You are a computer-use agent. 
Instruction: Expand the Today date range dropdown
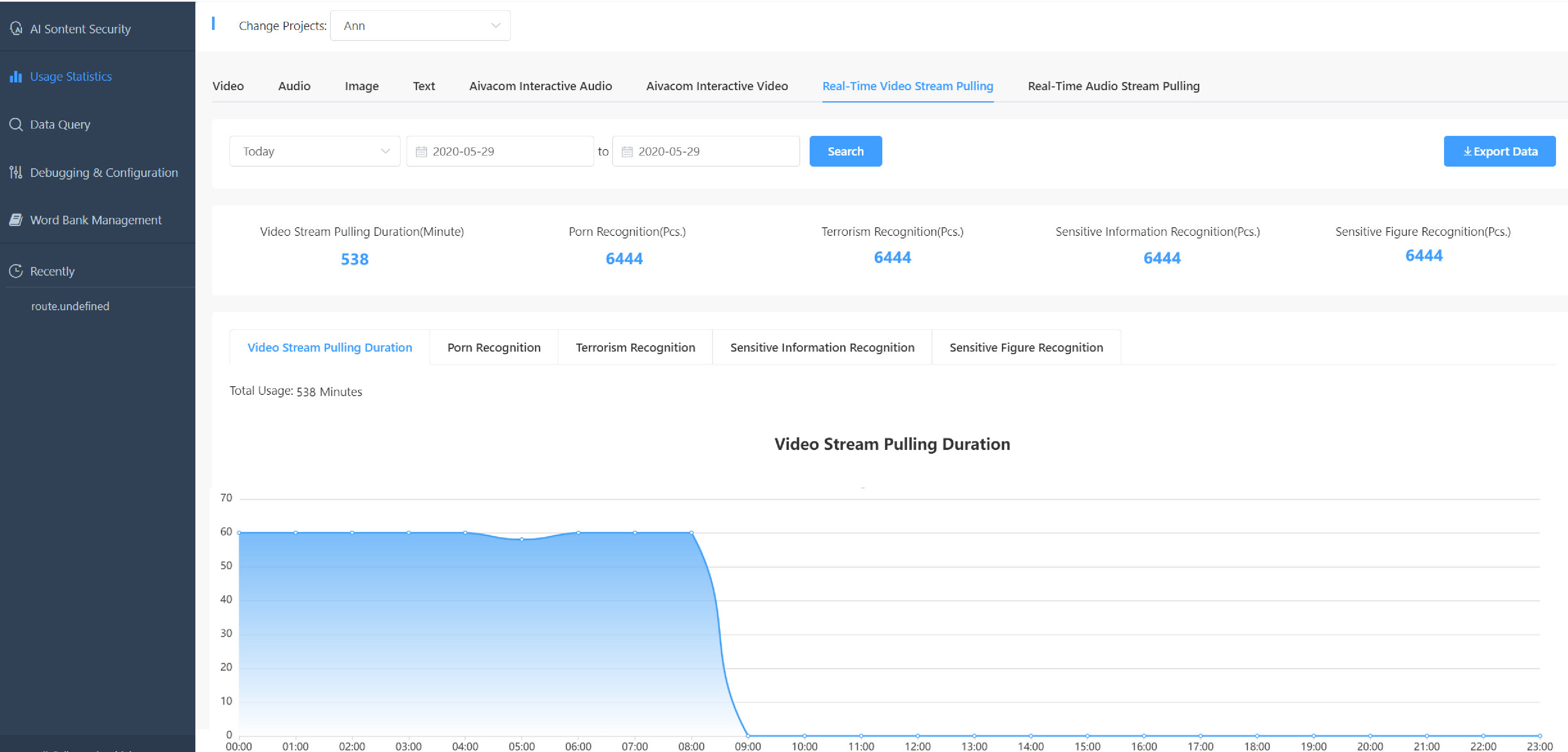click(314, 152)
